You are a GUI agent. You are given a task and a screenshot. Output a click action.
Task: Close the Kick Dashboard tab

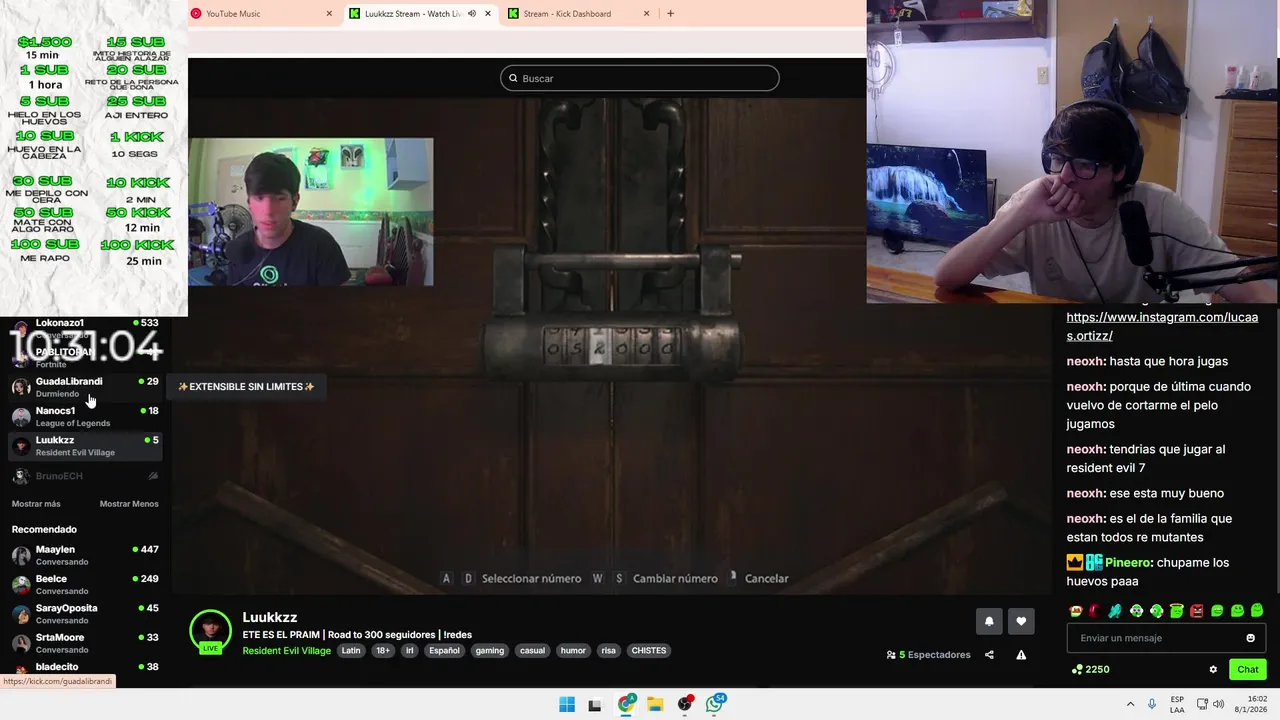coord(646,14)
